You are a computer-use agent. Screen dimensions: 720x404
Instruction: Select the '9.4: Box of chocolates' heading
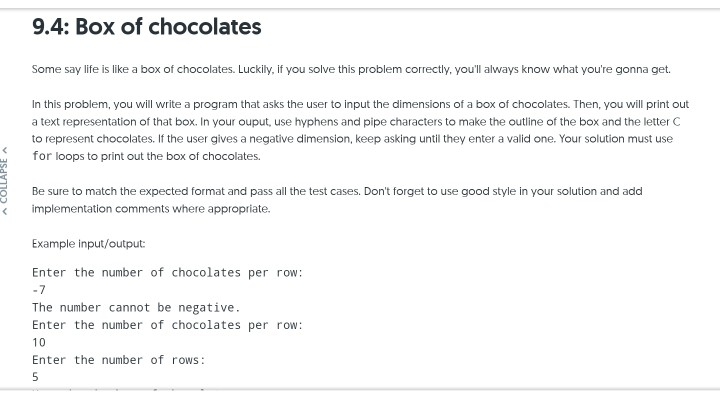[x=146, y=27]
